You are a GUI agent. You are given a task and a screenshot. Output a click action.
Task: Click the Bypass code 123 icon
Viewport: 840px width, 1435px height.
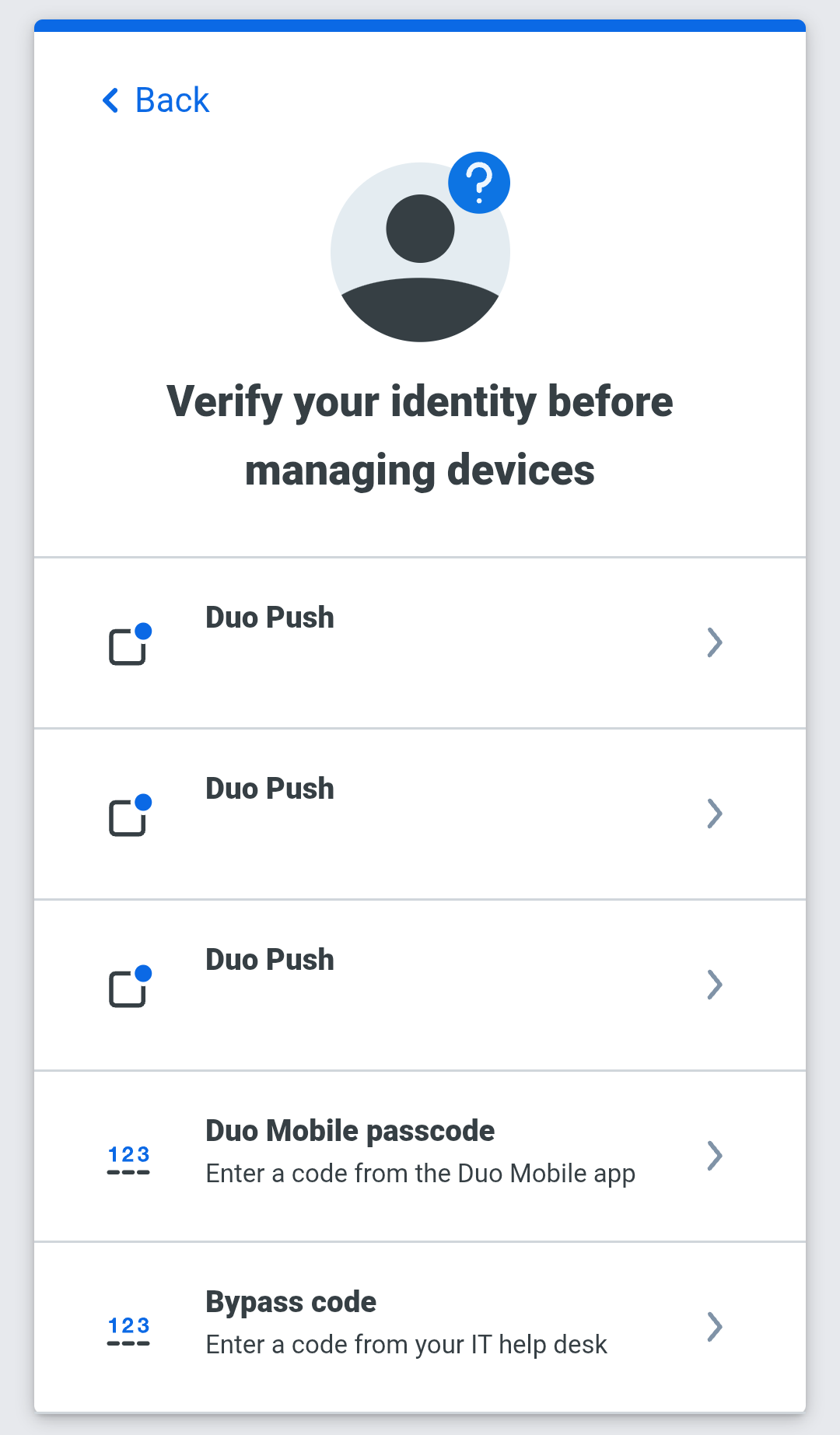[x=128, y=1330]
